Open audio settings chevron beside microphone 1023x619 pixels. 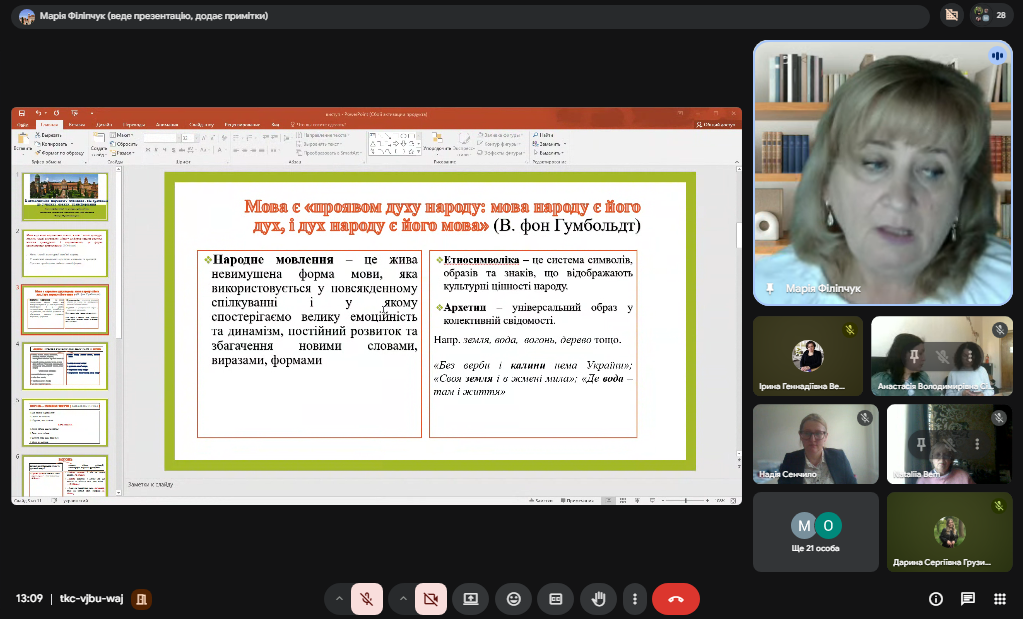[x=339, y=599]
